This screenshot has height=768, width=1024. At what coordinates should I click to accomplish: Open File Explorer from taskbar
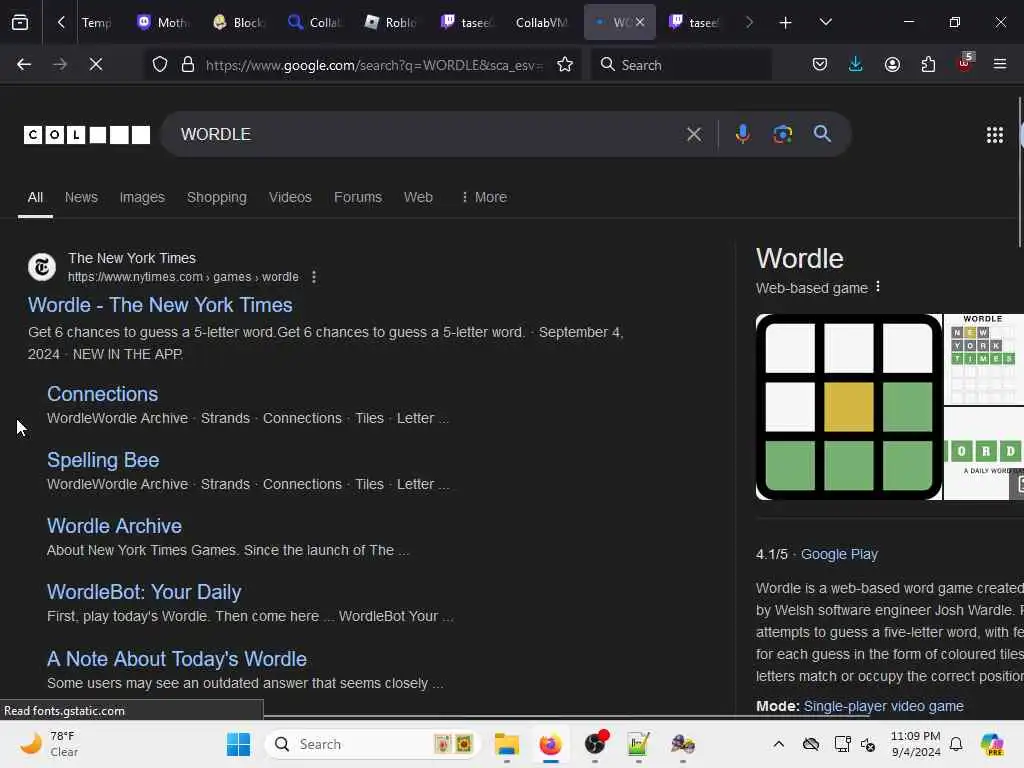pyautogui.click(x=506, y=744)
